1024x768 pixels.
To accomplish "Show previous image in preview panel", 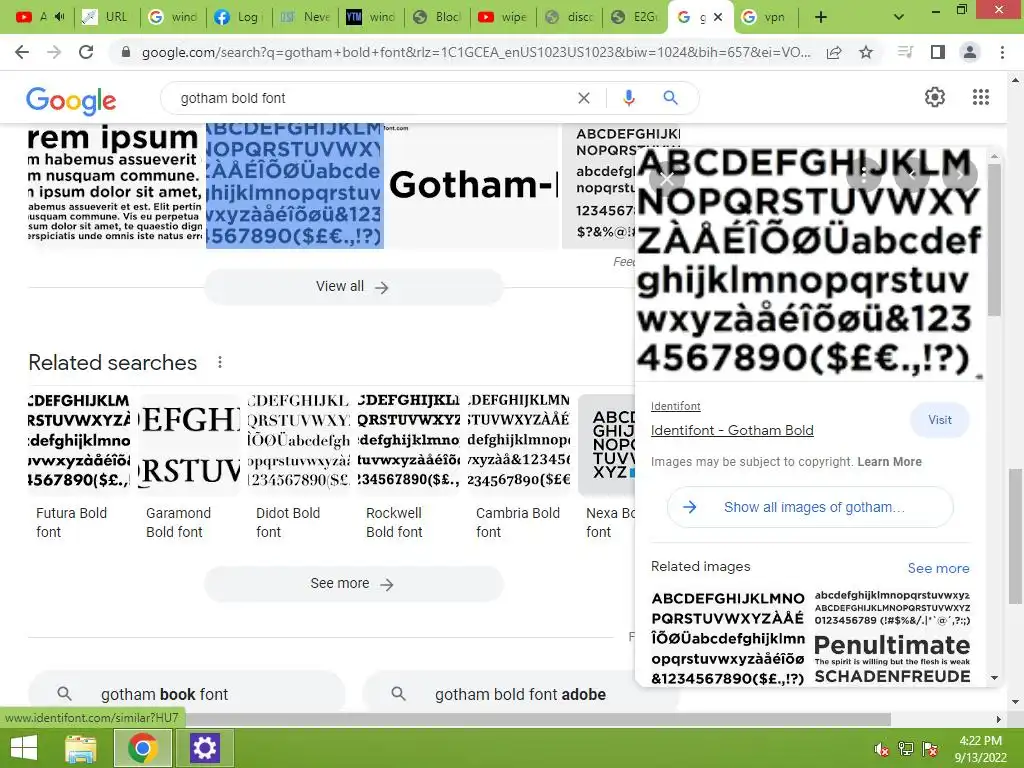I will [912, 174].
